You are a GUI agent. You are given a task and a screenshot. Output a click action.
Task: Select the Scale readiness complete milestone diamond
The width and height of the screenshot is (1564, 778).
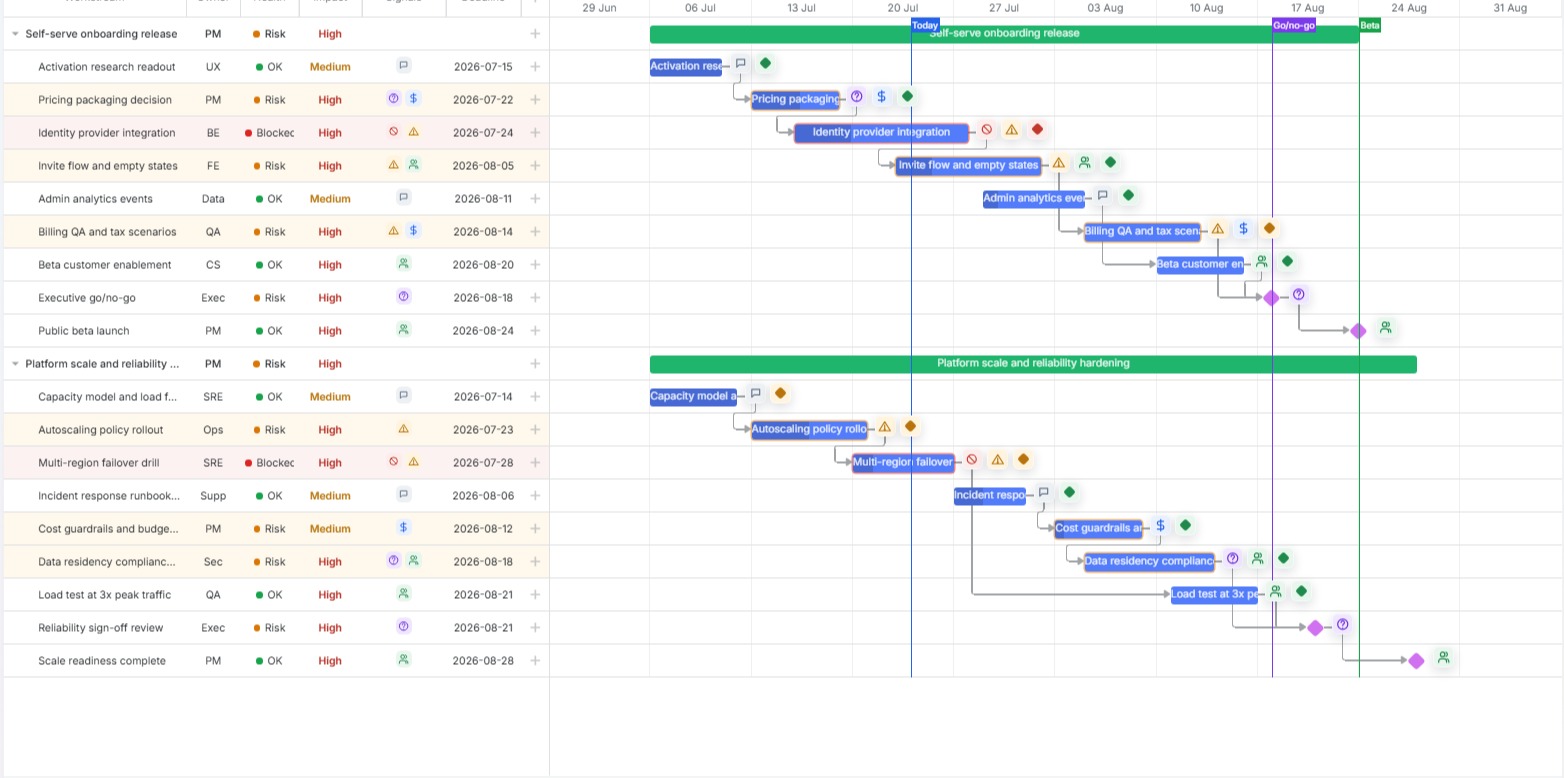pos(1416,661)
